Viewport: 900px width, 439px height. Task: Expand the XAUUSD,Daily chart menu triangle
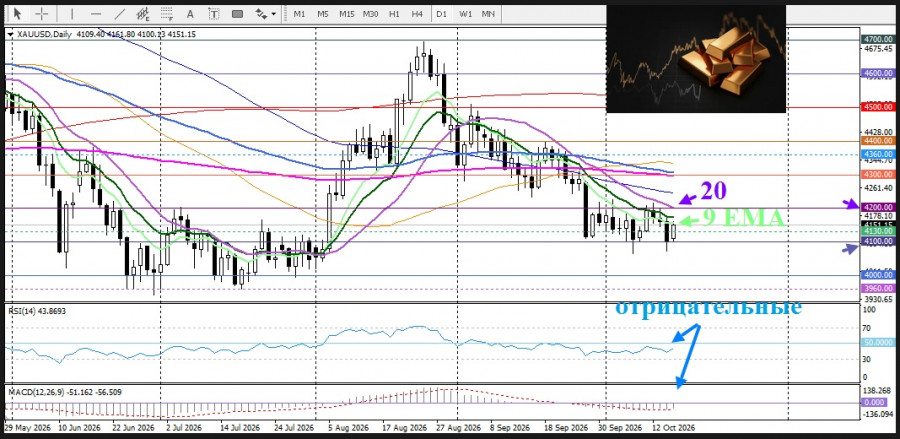10,34
